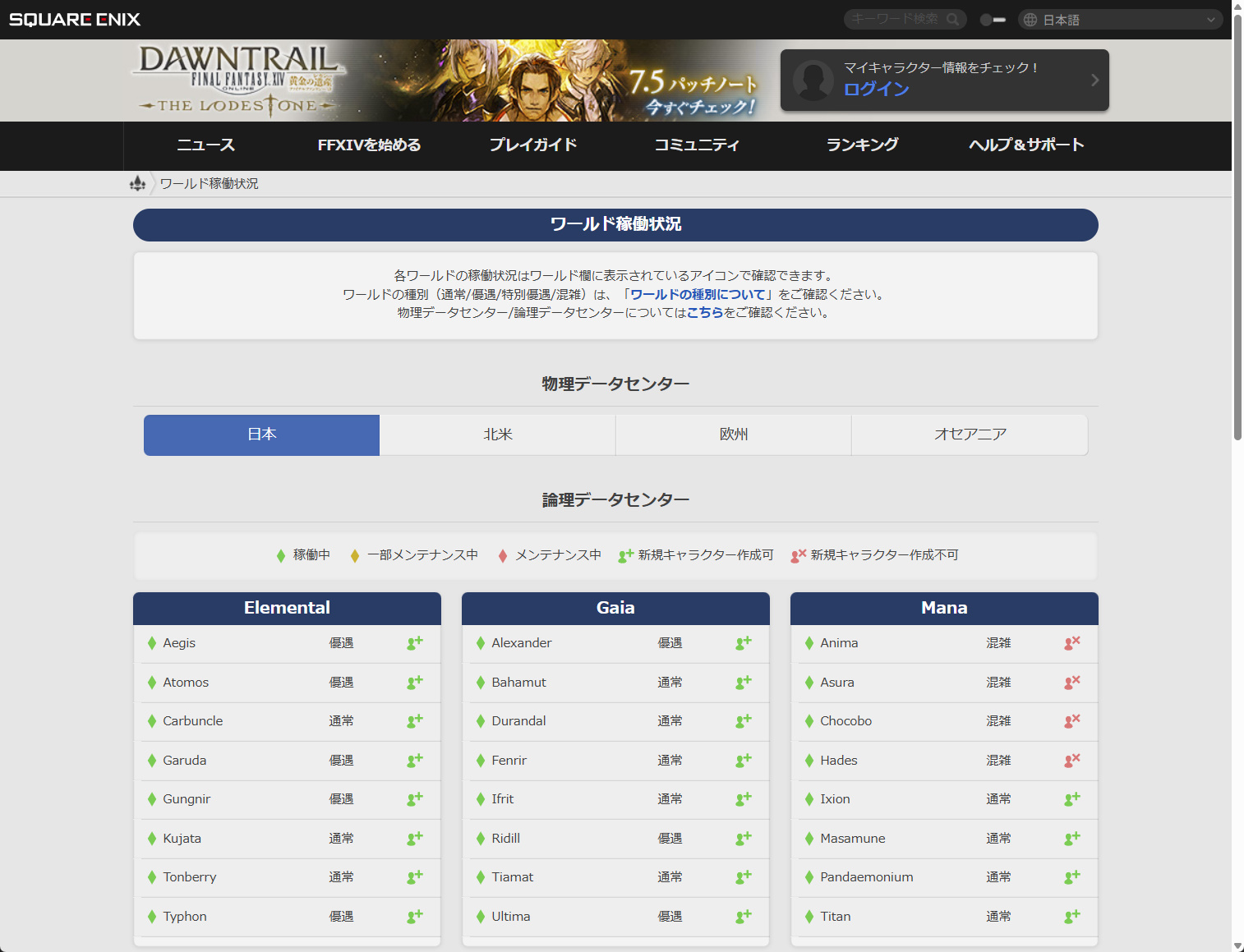
Task: Click the Ridill character creation icon
Action: pos(744,838)
